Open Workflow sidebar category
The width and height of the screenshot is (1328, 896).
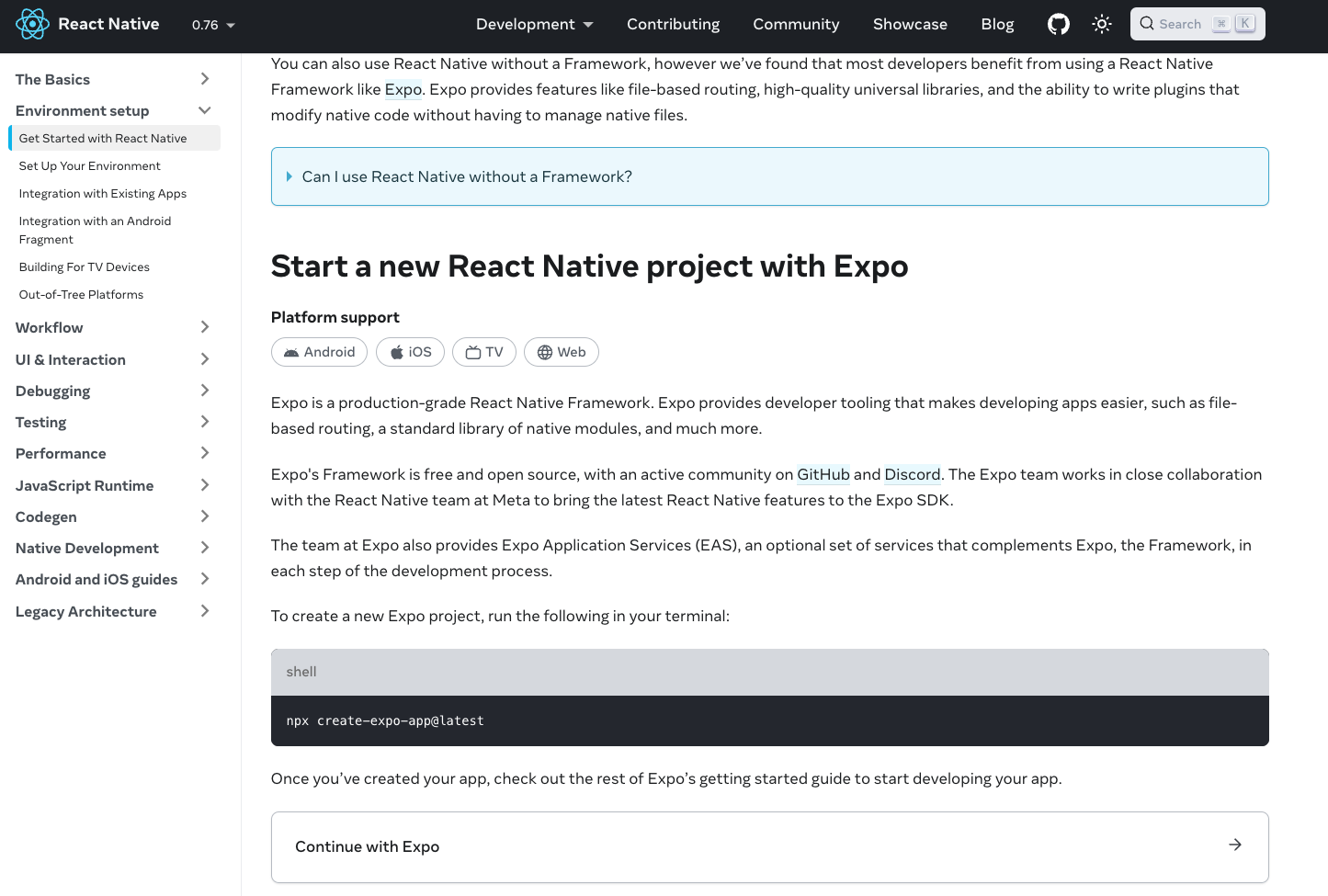pos(49,327)
